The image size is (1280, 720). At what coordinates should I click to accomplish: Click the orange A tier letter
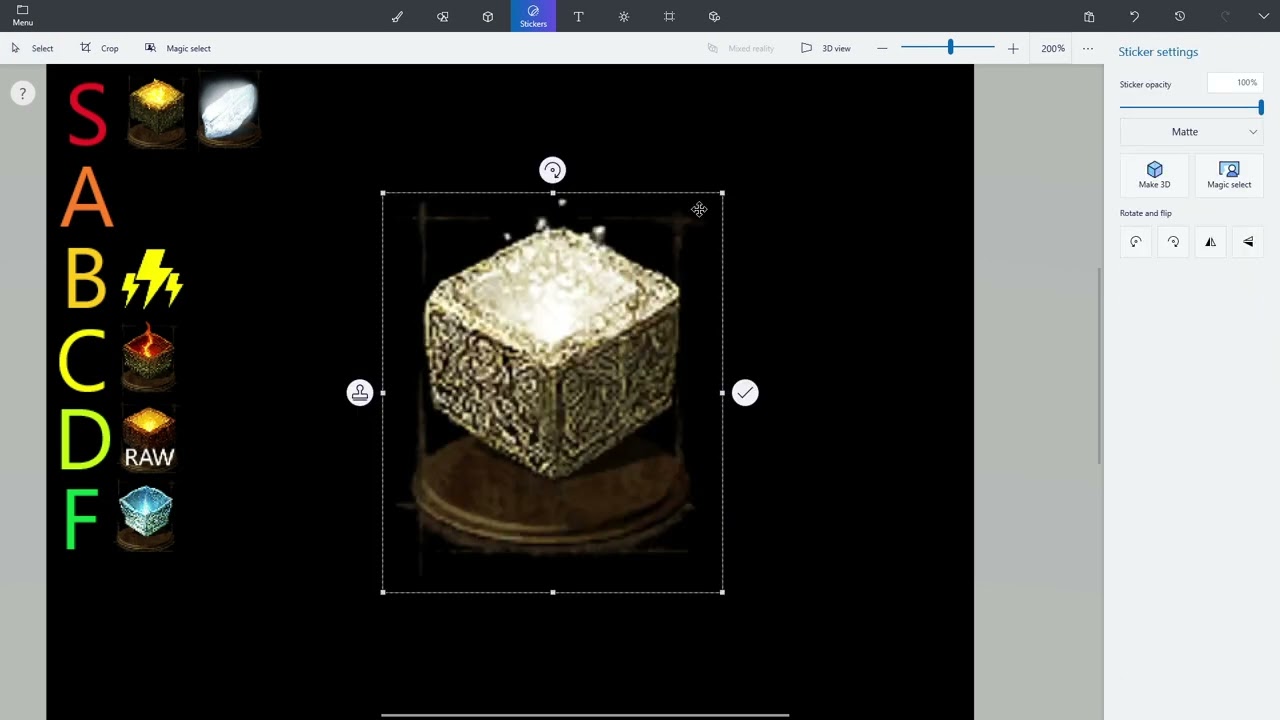pyautogui.click(x=87, y=198)
